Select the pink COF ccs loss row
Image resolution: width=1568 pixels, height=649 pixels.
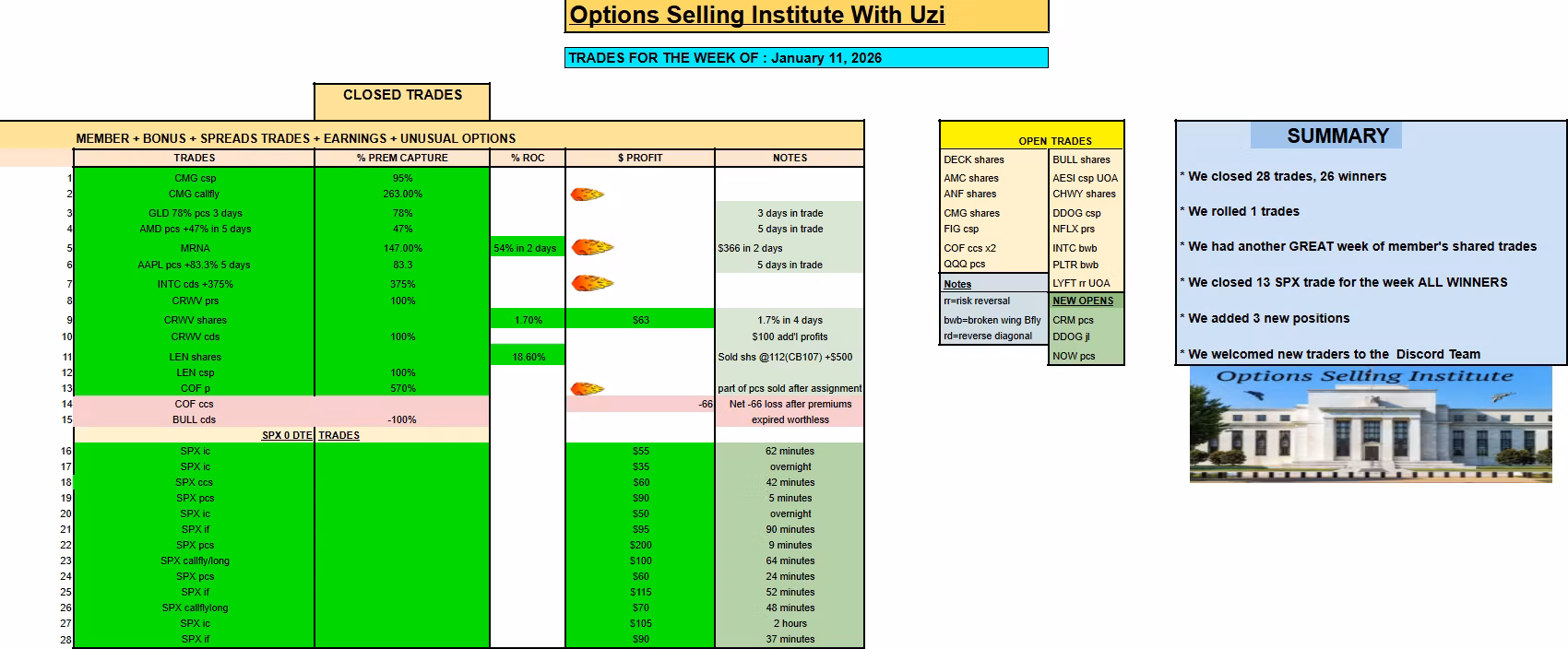(469, 404)
